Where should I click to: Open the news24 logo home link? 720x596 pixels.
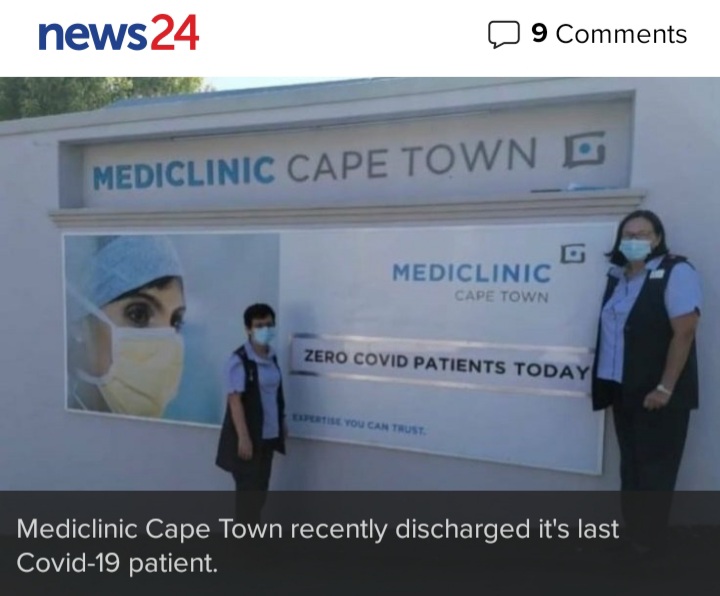tap(118, 33)
